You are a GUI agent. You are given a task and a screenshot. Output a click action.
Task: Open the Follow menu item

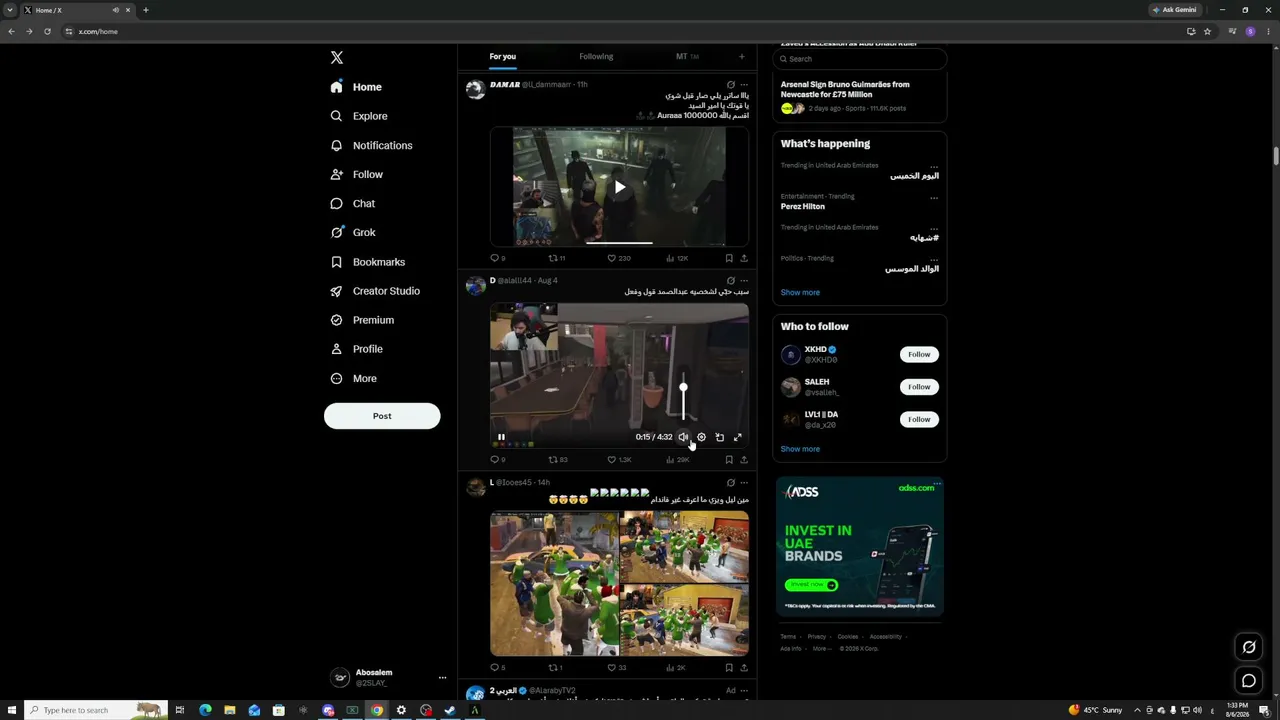coord(357,175)
